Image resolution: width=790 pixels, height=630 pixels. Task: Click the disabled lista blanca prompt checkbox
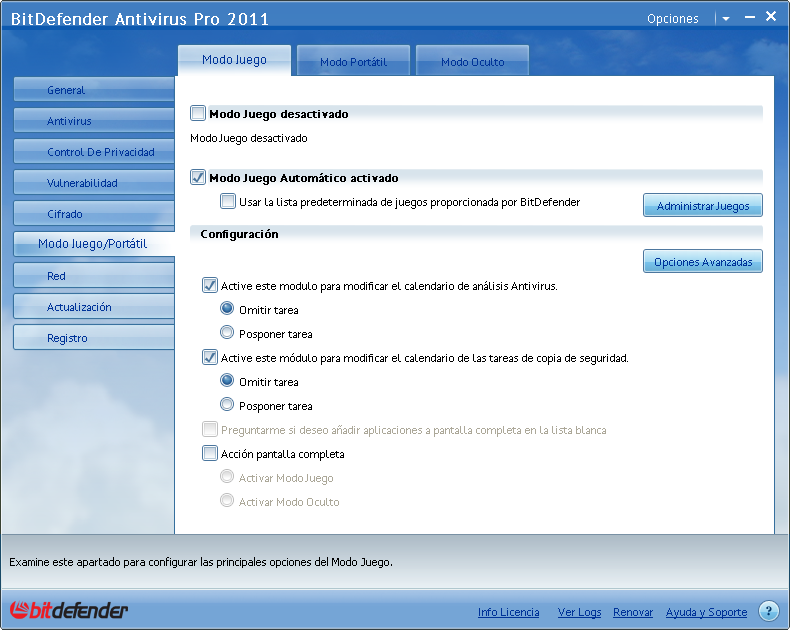[x=210, y=429]
